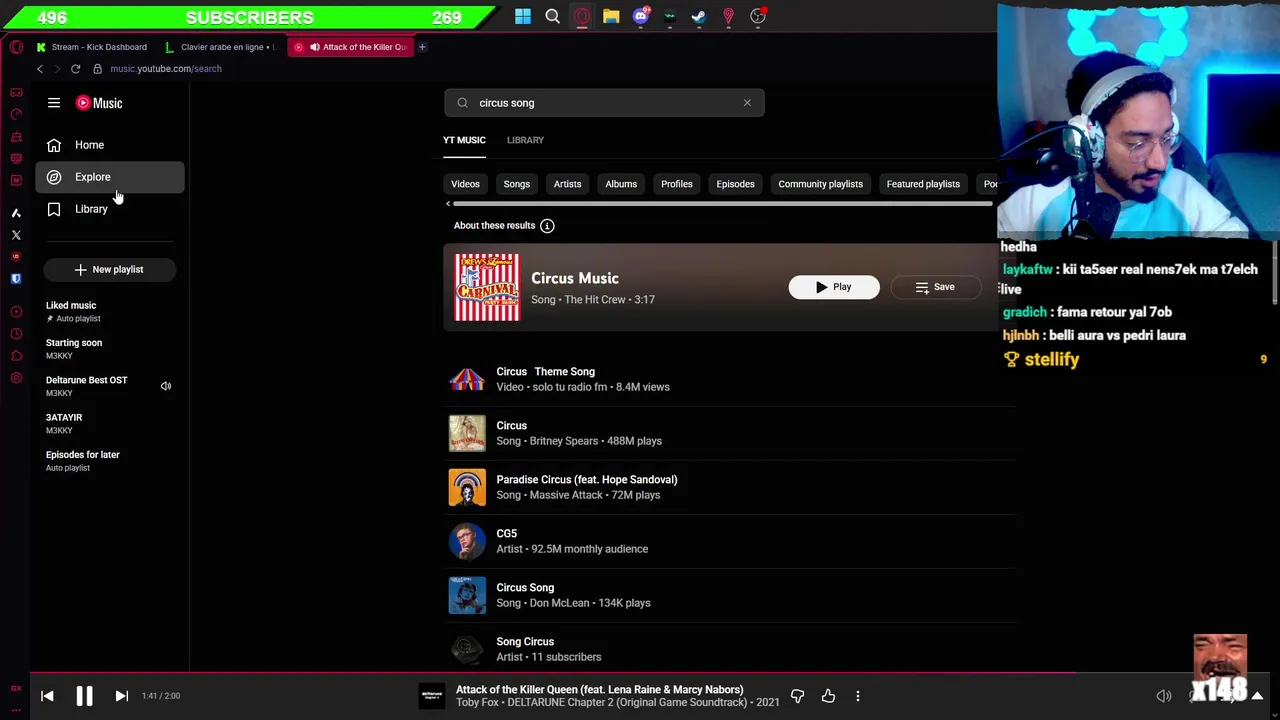This screenshot has width=1280, height=720.
Task: Save the Circus Music song
Action: 935,287
